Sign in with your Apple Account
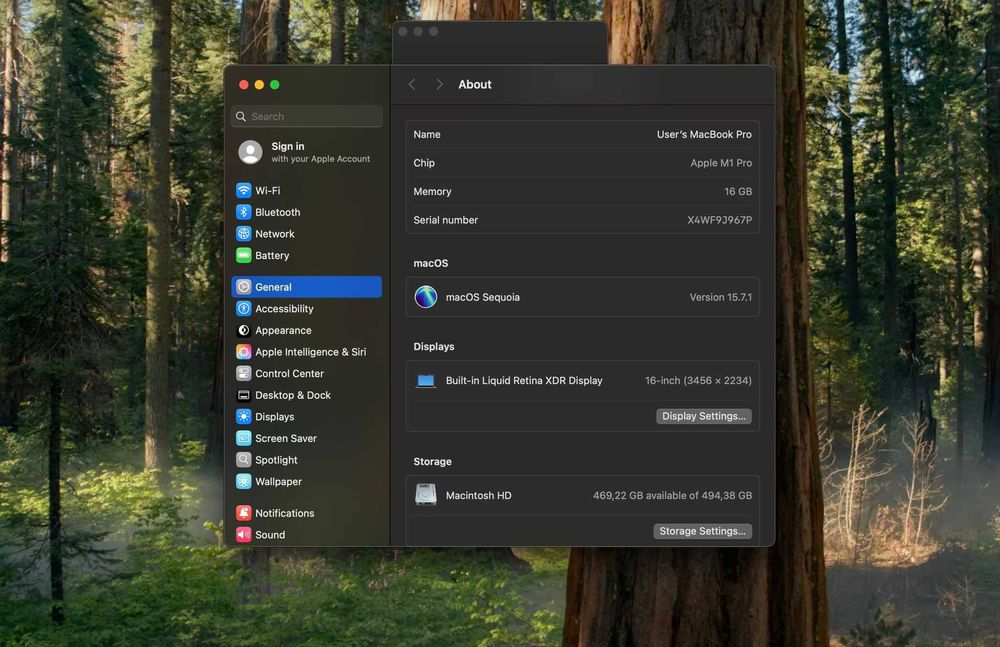The width and height of the screenshot is (1000, 647). [305, 152]
